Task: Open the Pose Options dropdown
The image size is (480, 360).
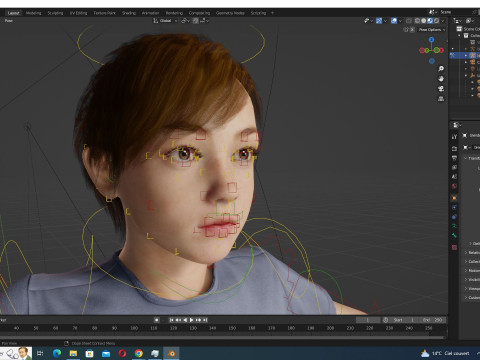Action: [x=432, y=30]
